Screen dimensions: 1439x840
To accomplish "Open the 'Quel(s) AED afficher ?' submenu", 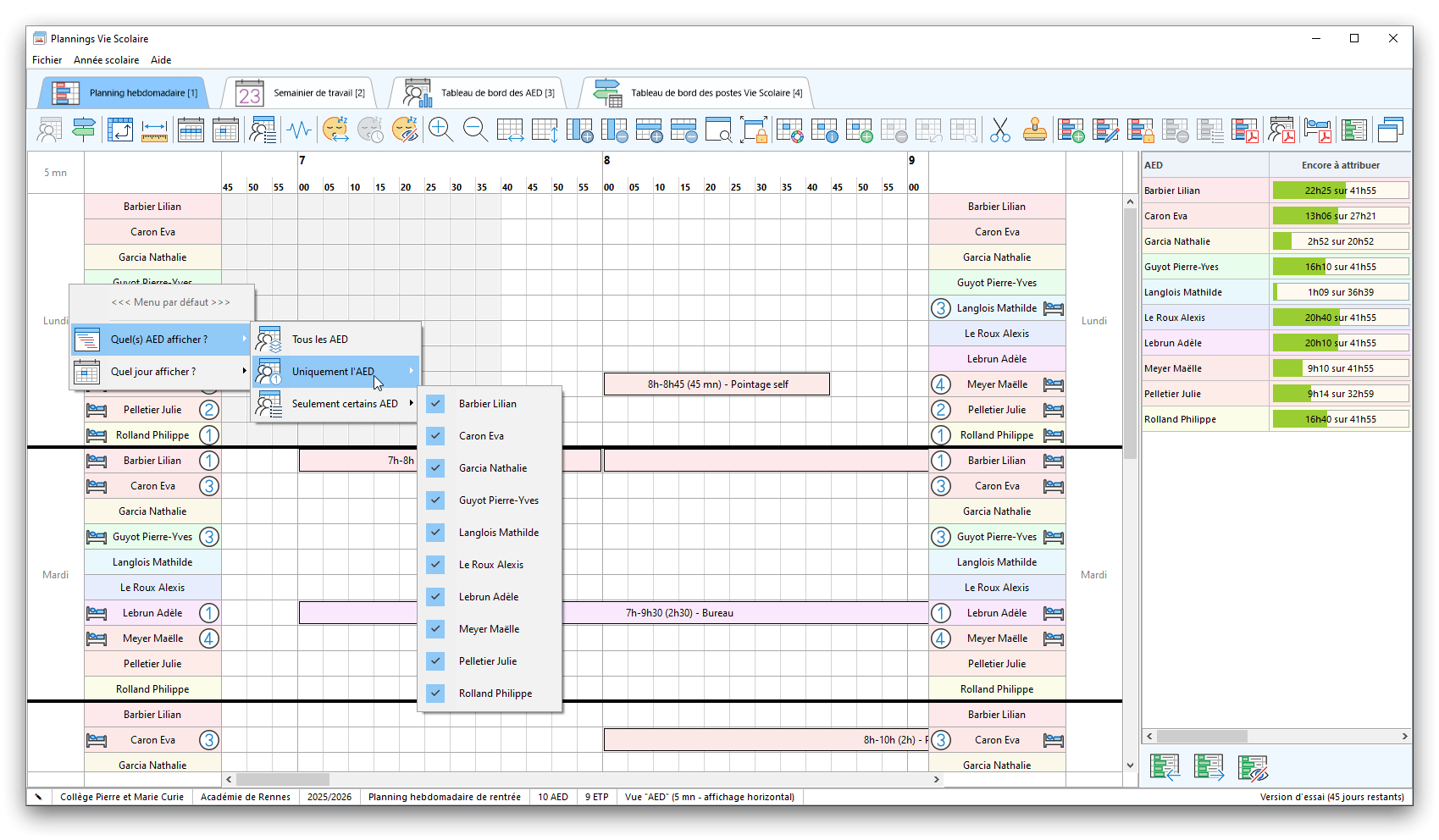I will click(x=159, y=340).
